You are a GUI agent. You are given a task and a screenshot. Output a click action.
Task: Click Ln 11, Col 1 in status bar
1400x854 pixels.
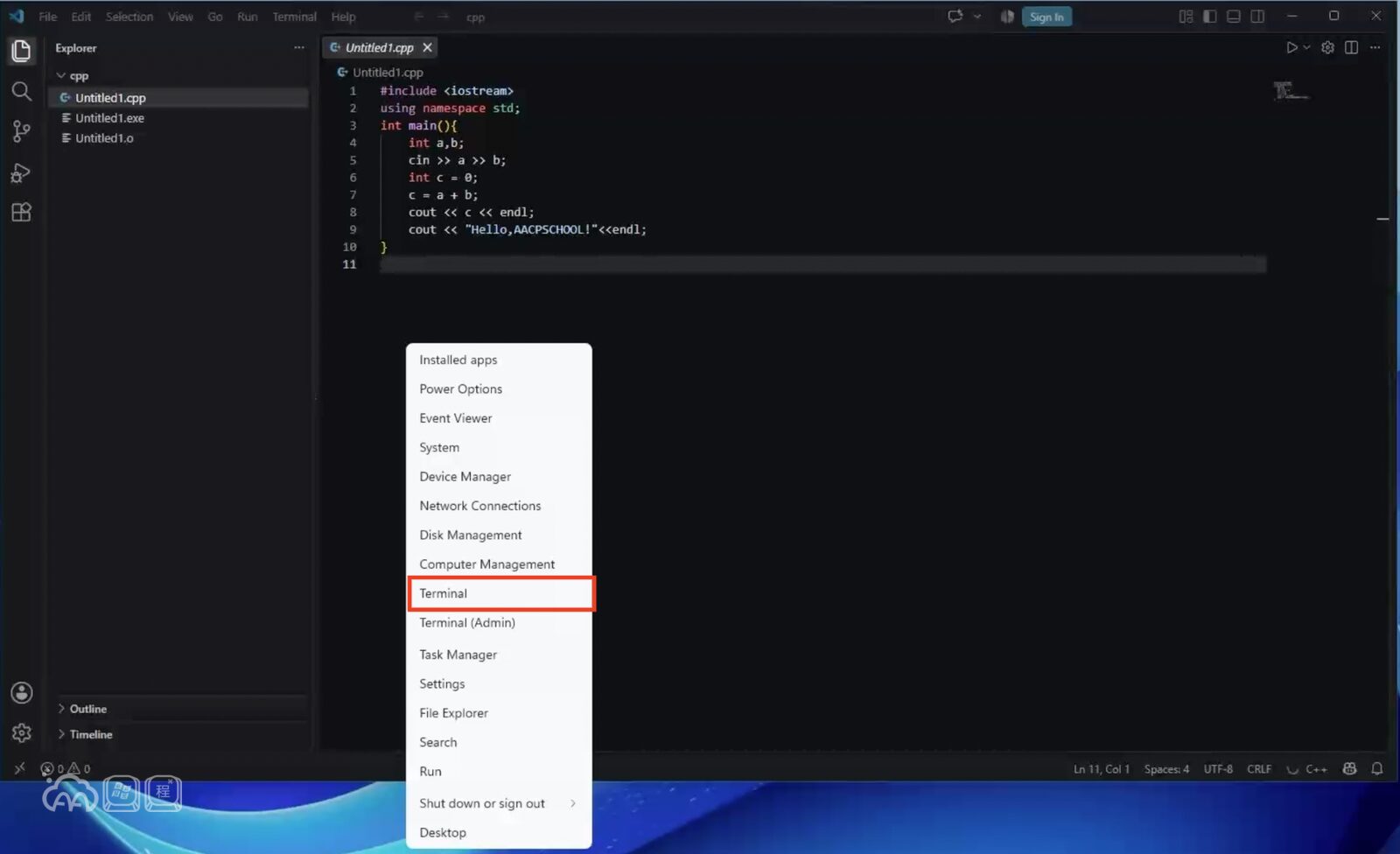tap(1102, 769)
